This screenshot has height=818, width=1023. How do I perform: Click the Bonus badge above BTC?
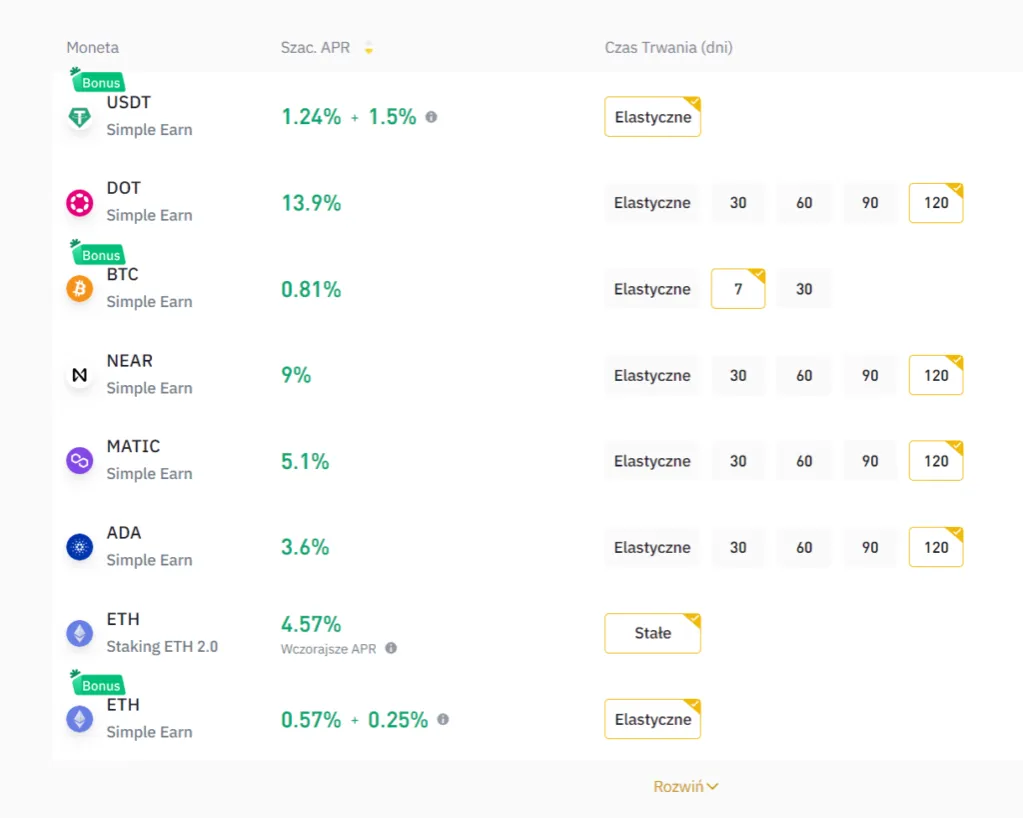point(97,253)
